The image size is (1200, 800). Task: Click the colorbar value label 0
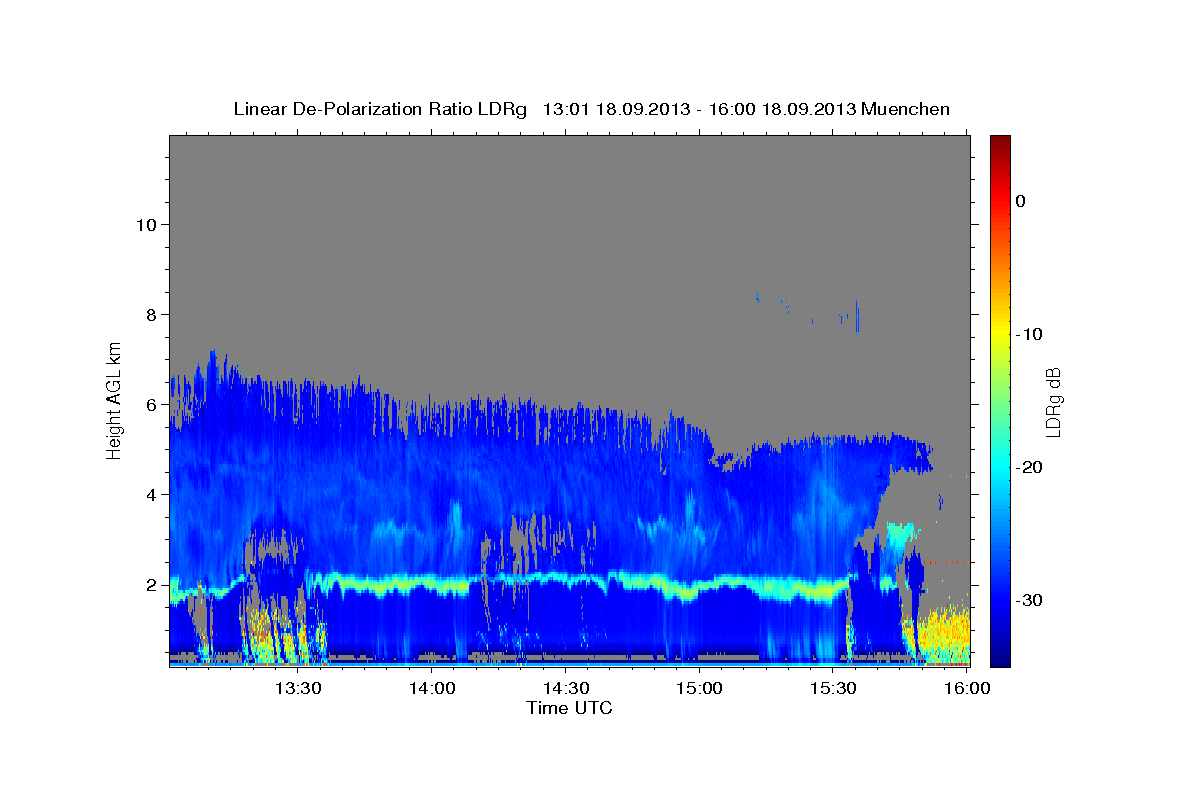[x=1020, y=201]
